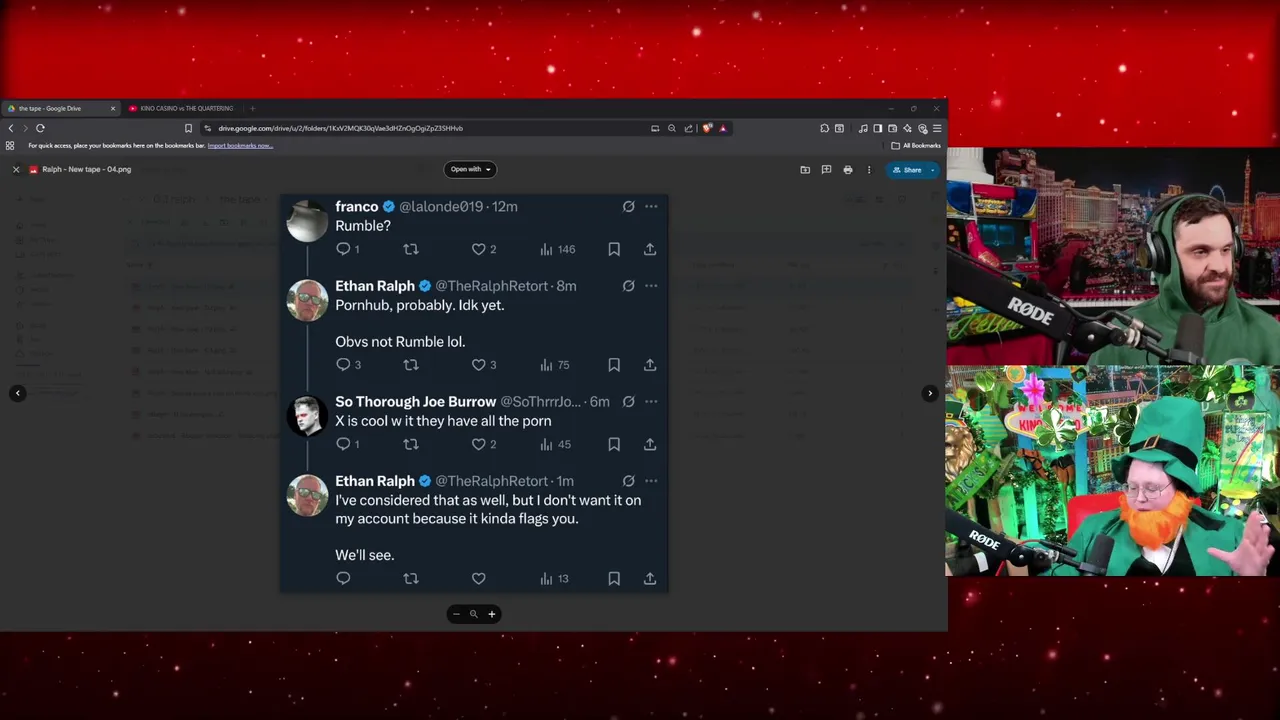Image resolution: width=1280 pixels, height=720 pixels.
Task: Open three-dot menu on Joe Burrow's tweet
Action: (x=651, y=401)
